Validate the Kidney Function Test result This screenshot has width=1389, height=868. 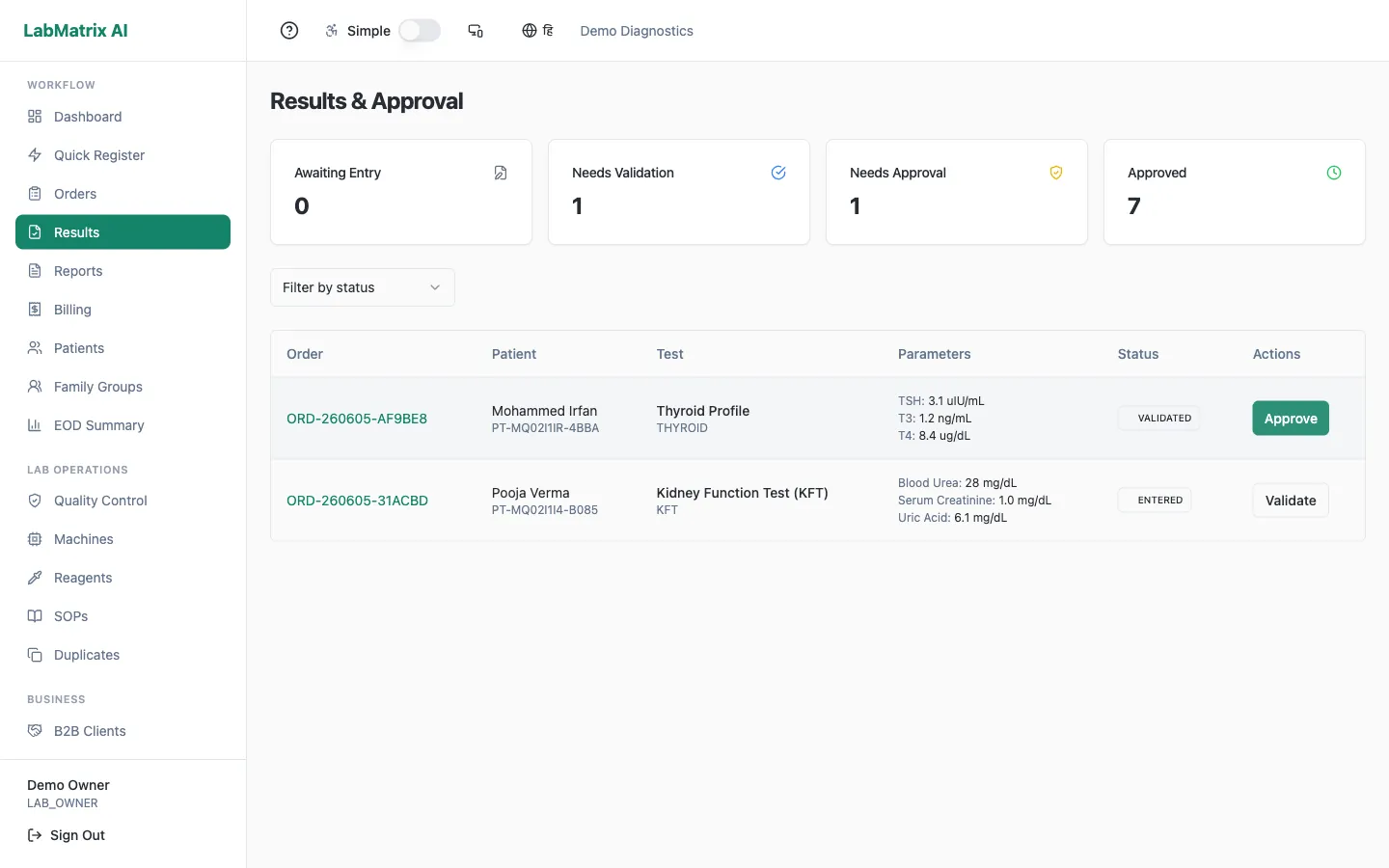point(1291,501)
